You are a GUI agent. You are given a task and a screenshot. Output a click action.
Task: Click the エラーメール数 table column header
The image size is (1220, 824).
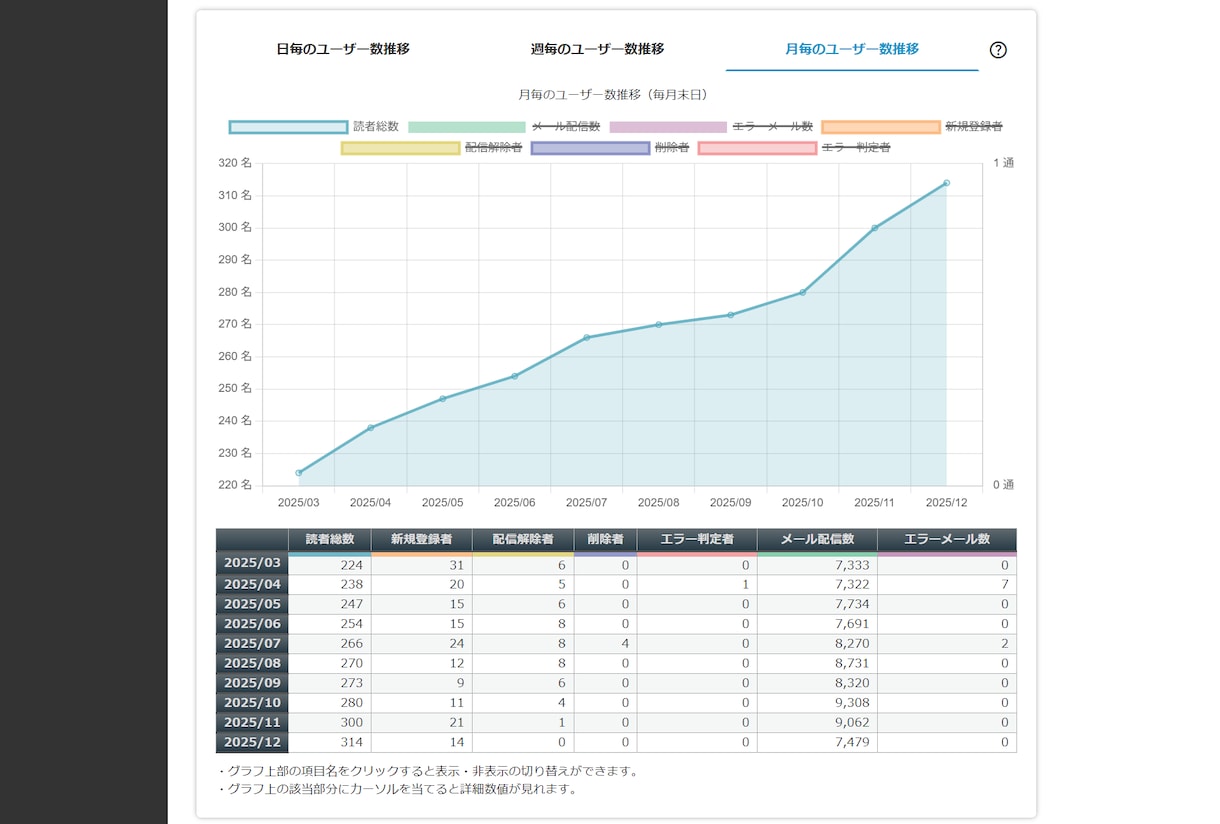[x=947, y=540]
